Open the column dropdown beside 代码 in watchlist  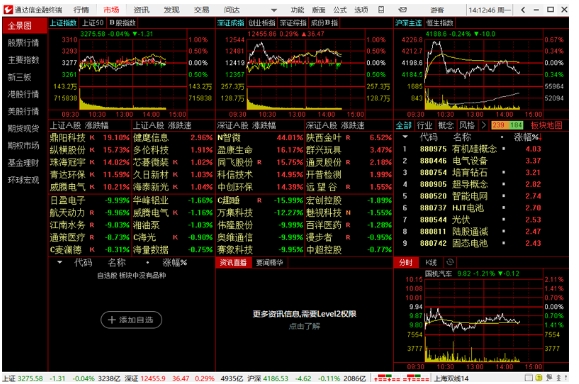(60, 263)
